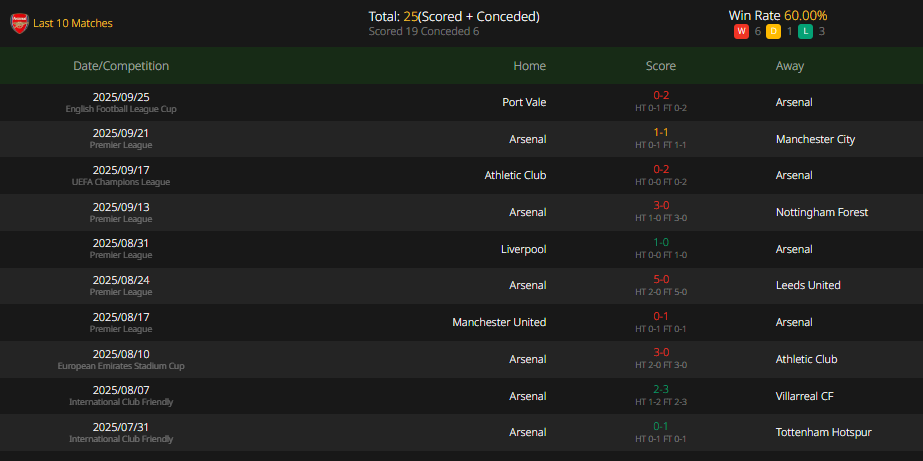This screenshot has height=461, width=923.
Task: Open Tottenham Hotspur team link
Action: click(x=824, y=432)
